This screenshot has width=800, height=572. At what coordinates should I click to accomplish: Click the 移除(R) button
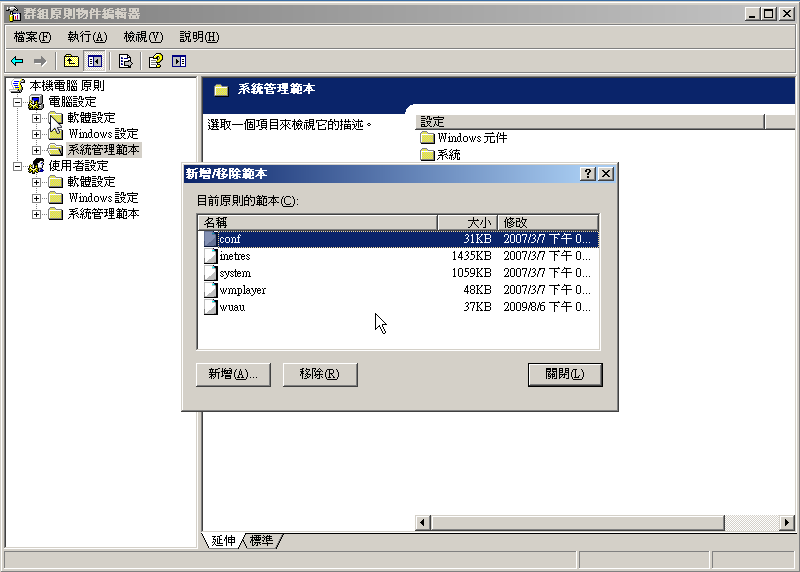(x=320, y=374)
